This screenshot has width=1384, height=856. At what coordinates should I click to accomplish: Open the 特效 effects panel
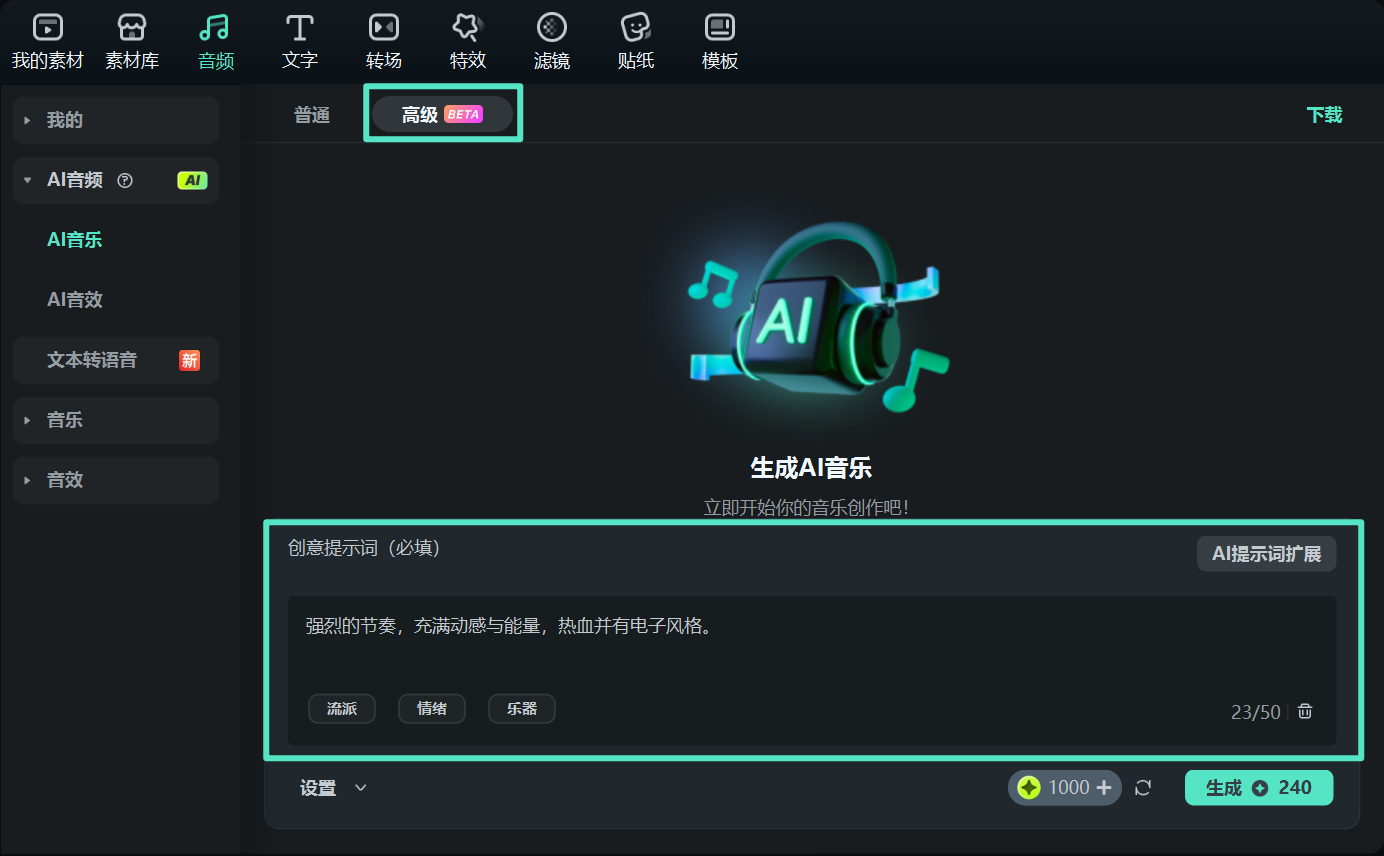point(467,40)
